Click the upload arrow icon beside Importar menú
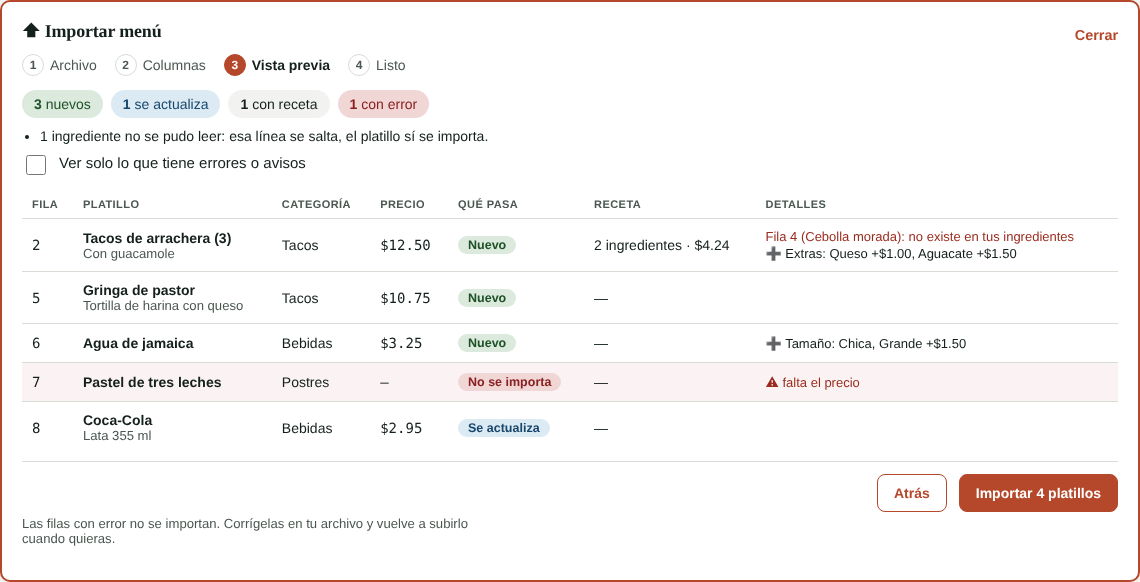1140x582 pixels. coord(31,31)
